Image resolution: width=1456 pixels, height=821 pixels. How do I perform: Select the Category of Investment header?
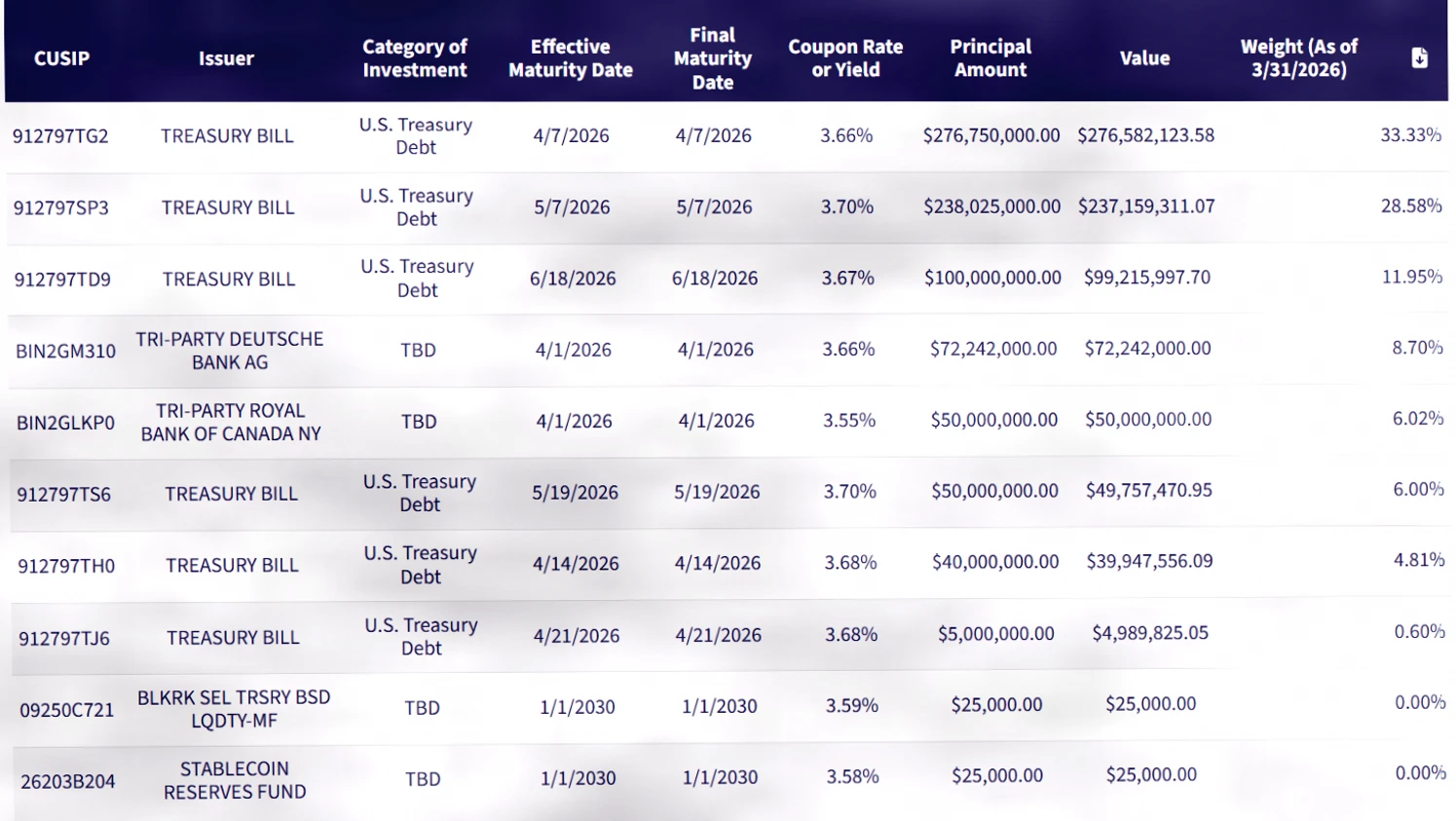click(415, 58)
